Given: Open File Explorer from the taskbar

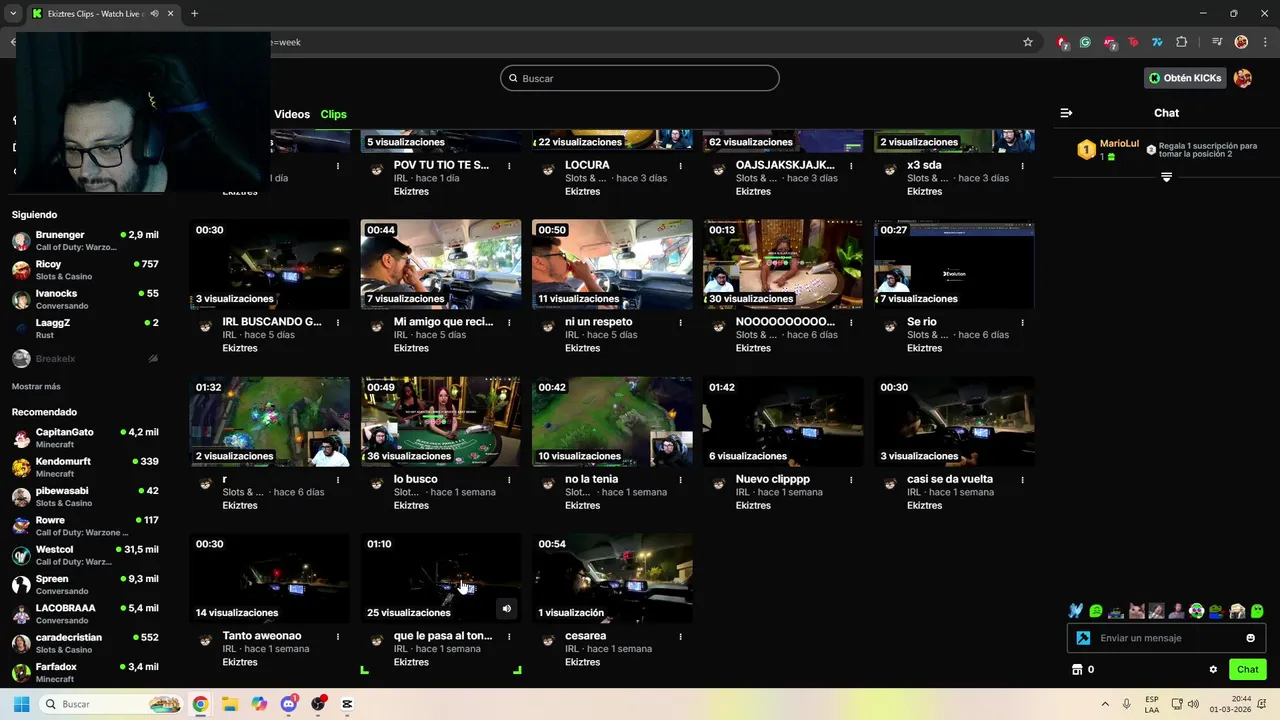Looking at the screenshot, I should [x=229, y=704].
